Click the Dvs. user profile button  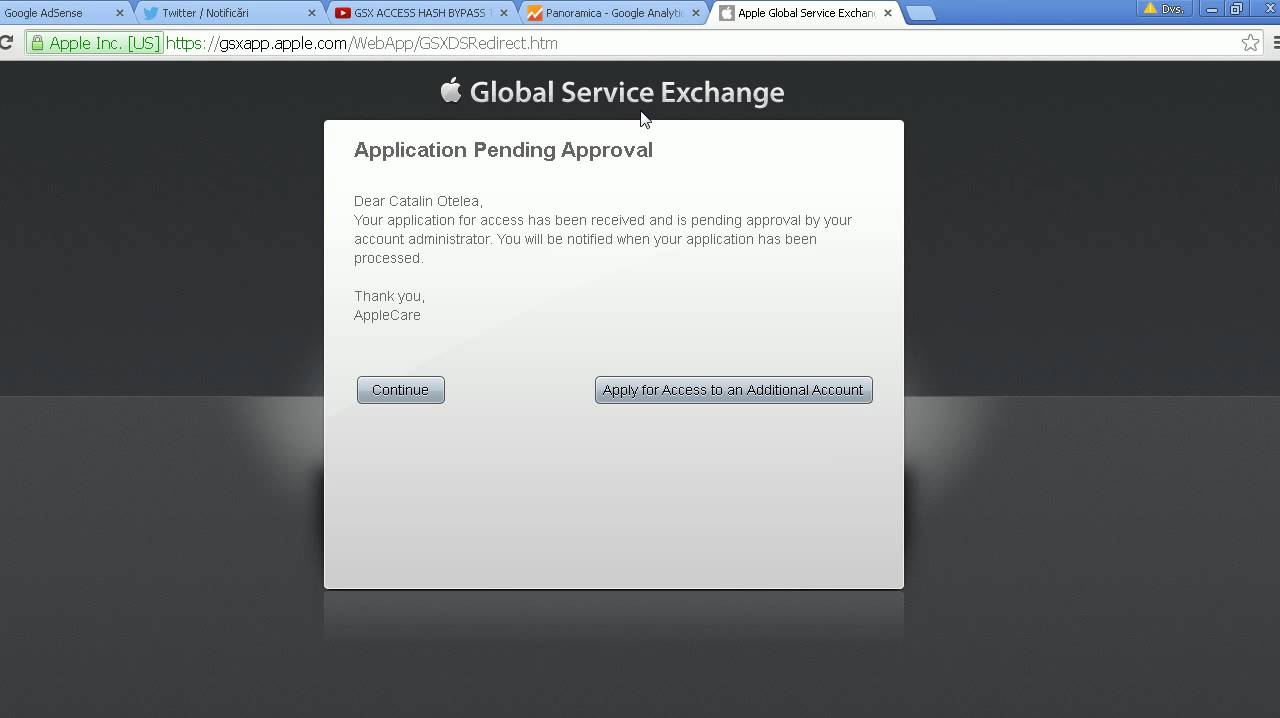tap(1165, 9)
